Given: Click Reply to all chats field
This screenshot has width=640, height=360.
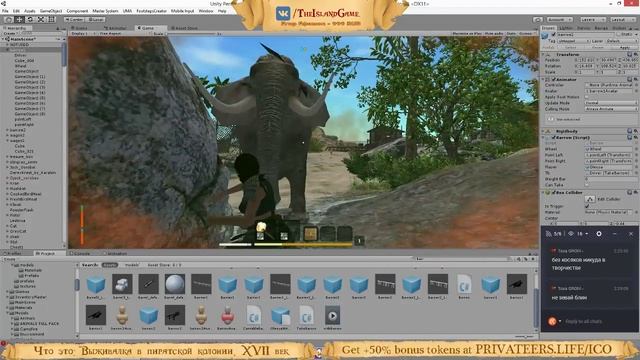Looking at the screenshot, I should tap(584, 321).
